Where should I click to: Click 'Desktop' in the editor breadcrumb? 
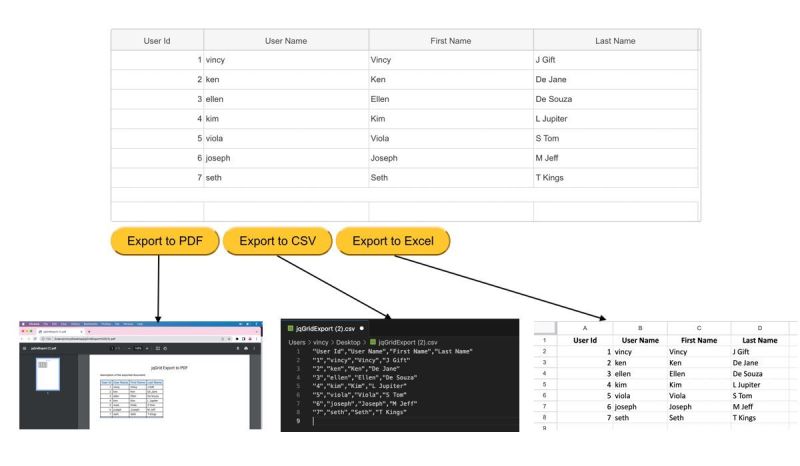[348, 342]
